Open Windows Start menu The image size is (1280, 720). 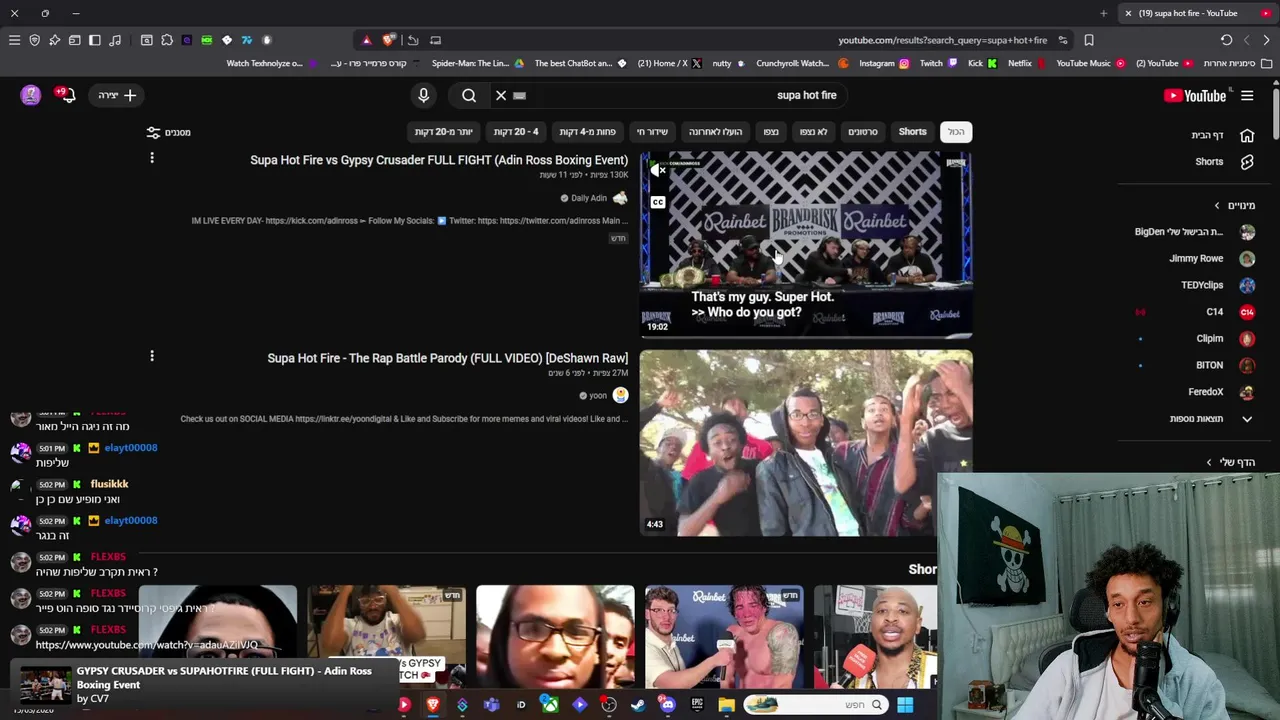pos(905,705)
